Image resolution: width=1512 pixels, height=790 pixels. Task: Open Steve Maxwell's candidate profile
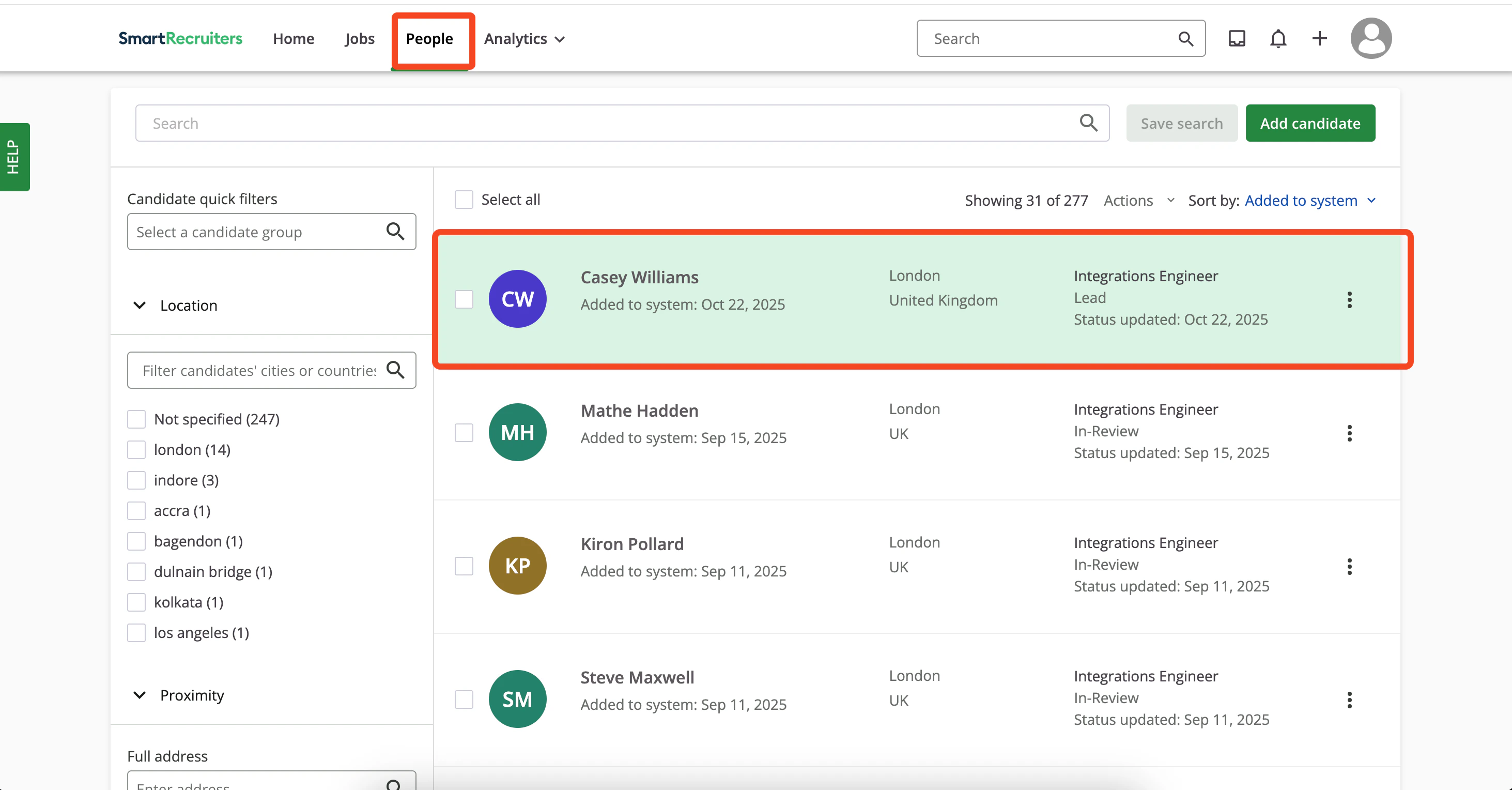coord(637,677)
